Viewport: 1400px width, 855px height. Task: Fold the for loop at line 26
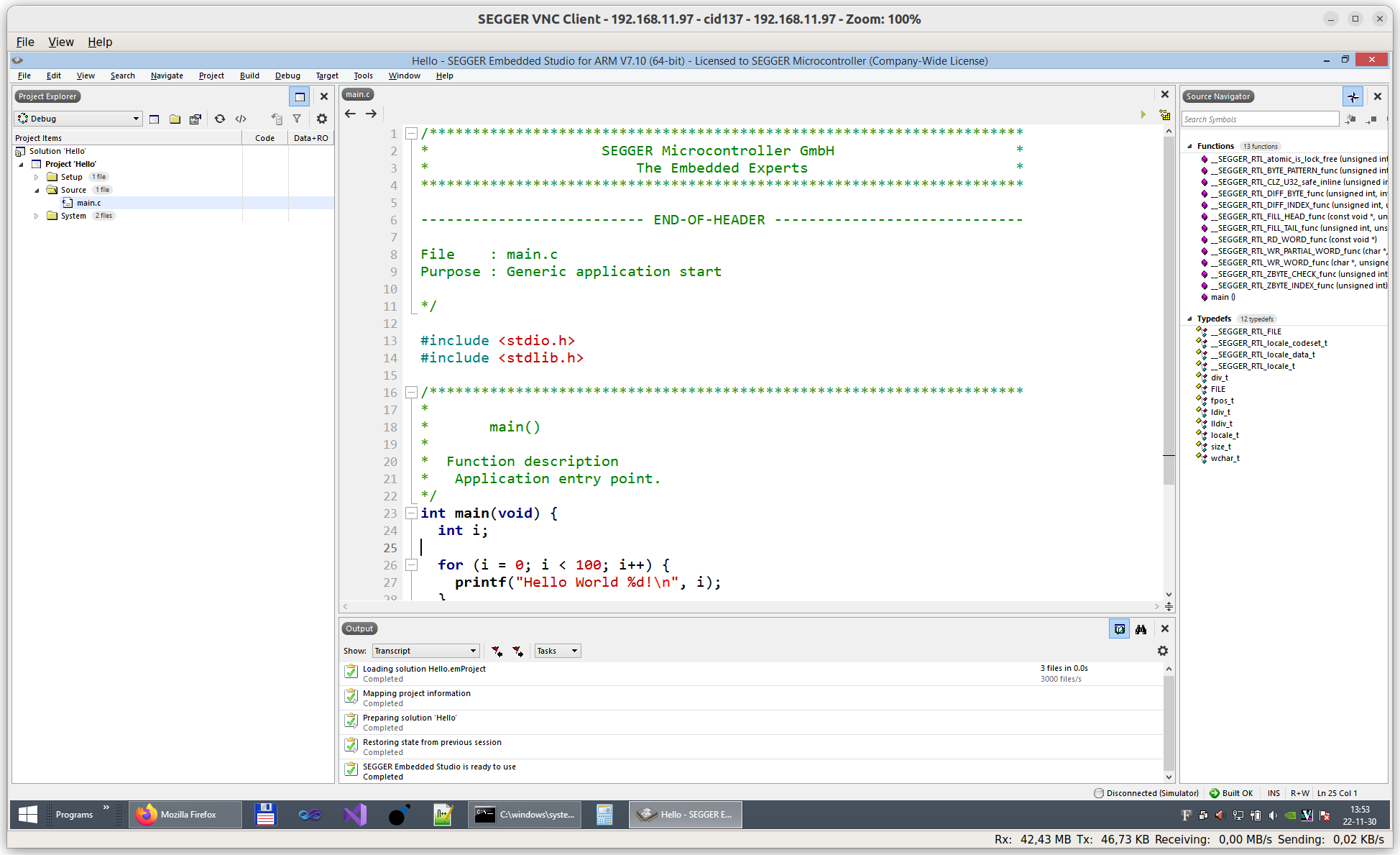click(x=411, y=564)
